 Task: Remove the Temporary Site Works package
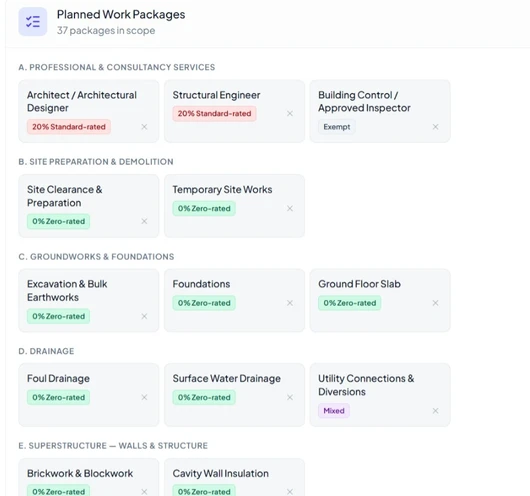click(x=290, y=208)
